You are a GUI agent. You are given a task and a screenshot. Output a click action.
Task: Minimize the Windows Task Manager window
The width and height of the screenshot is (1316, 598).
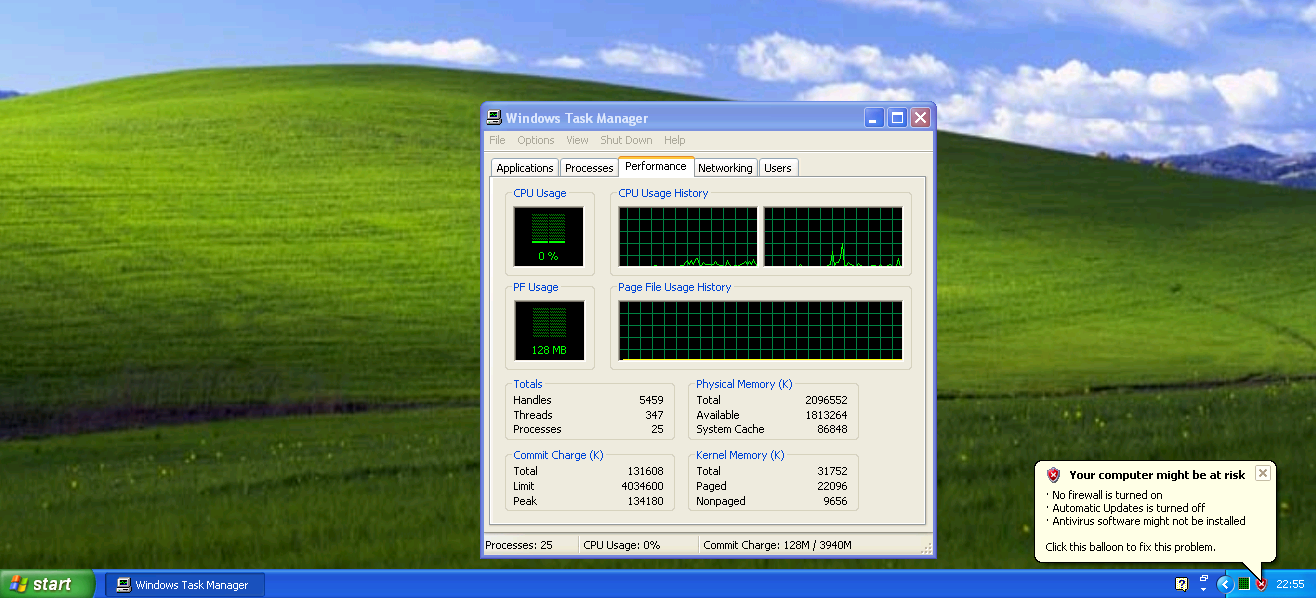(x=875, y=118)
